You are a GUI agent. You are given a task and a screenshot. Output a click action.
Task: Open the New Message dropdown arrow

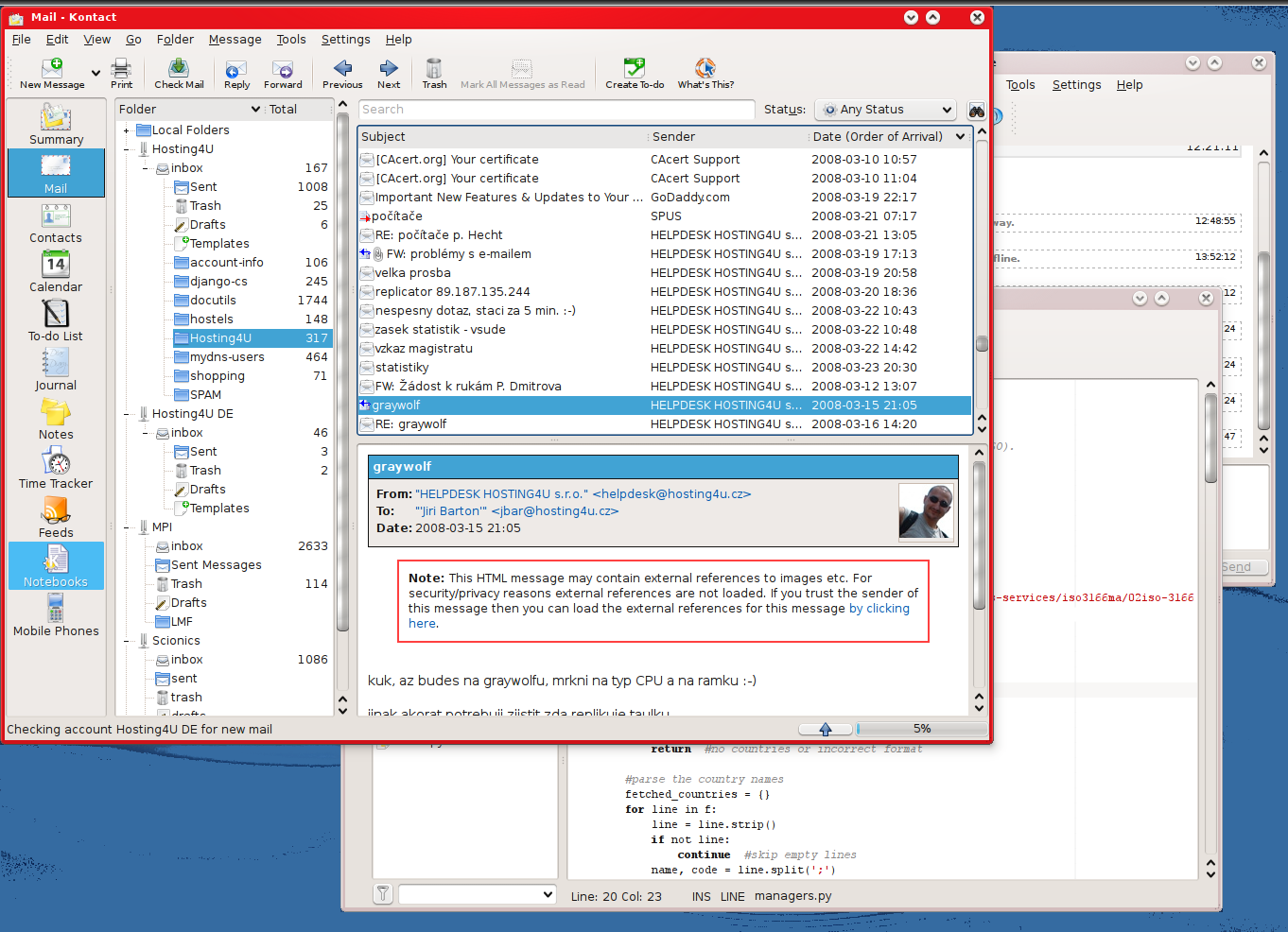click(96, 73)
